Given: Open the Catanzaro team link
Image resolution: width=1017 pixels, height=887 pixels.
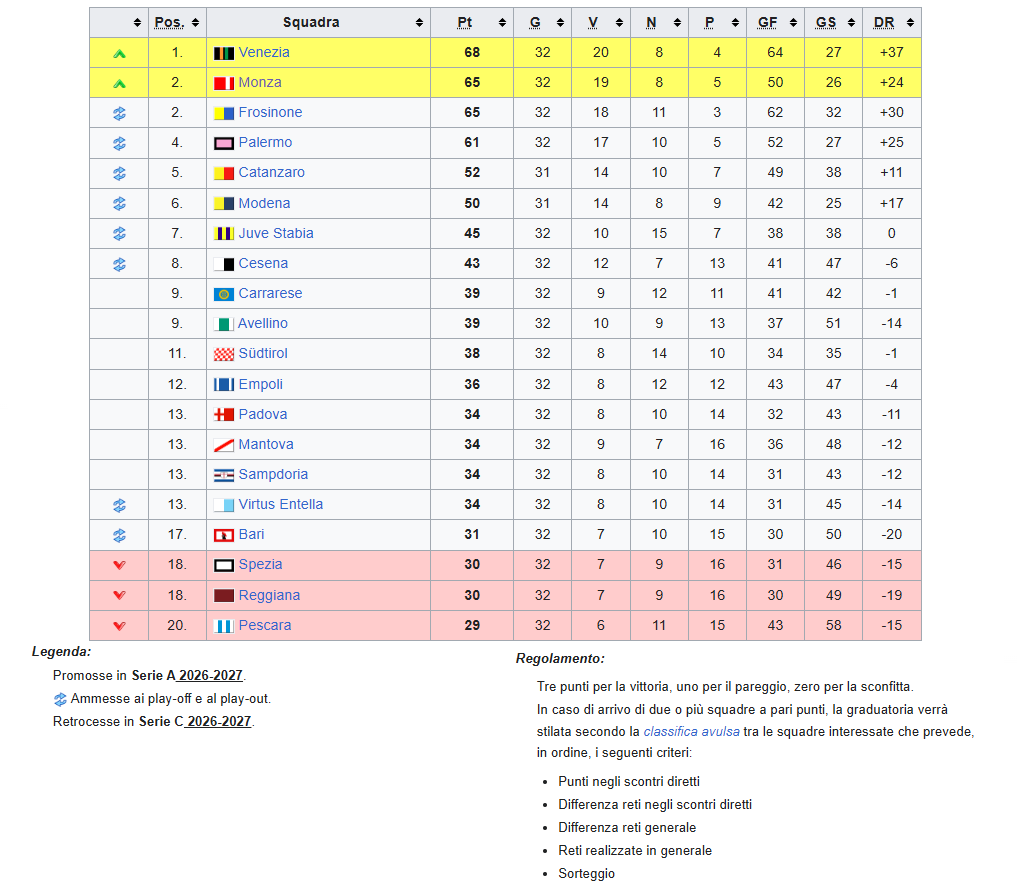Looking at the screenshot, I should 272,172.
